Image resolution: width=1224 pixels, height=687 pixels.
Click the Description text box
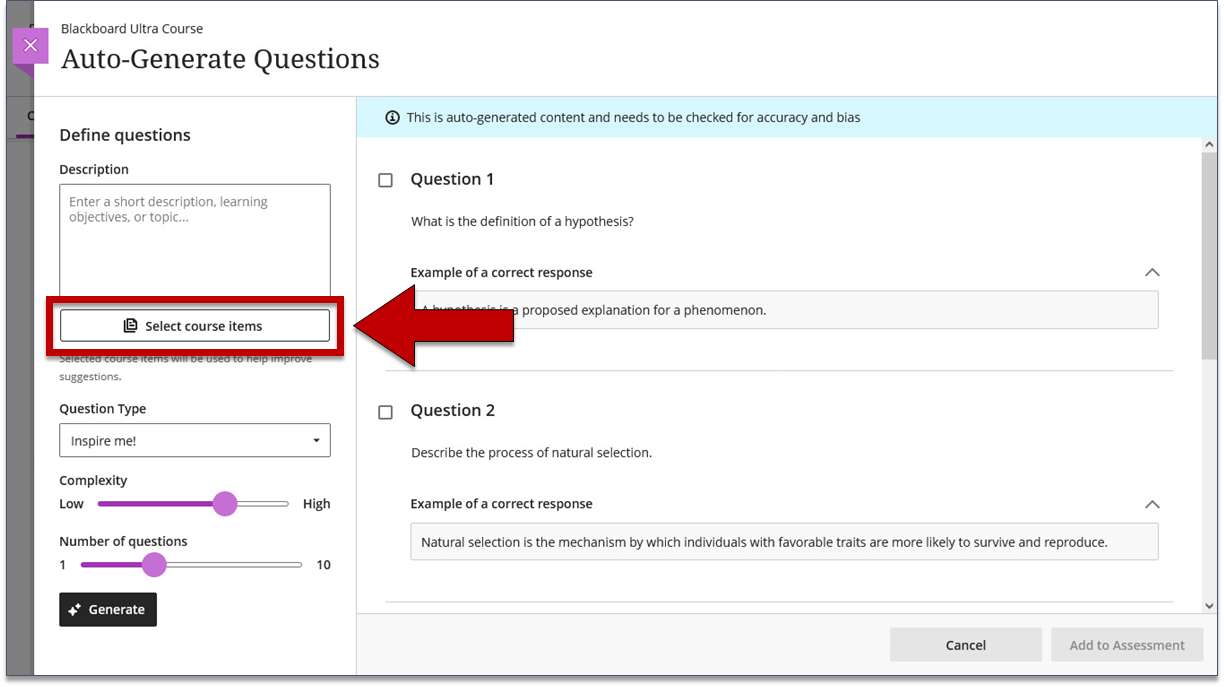tap(195, 240)
